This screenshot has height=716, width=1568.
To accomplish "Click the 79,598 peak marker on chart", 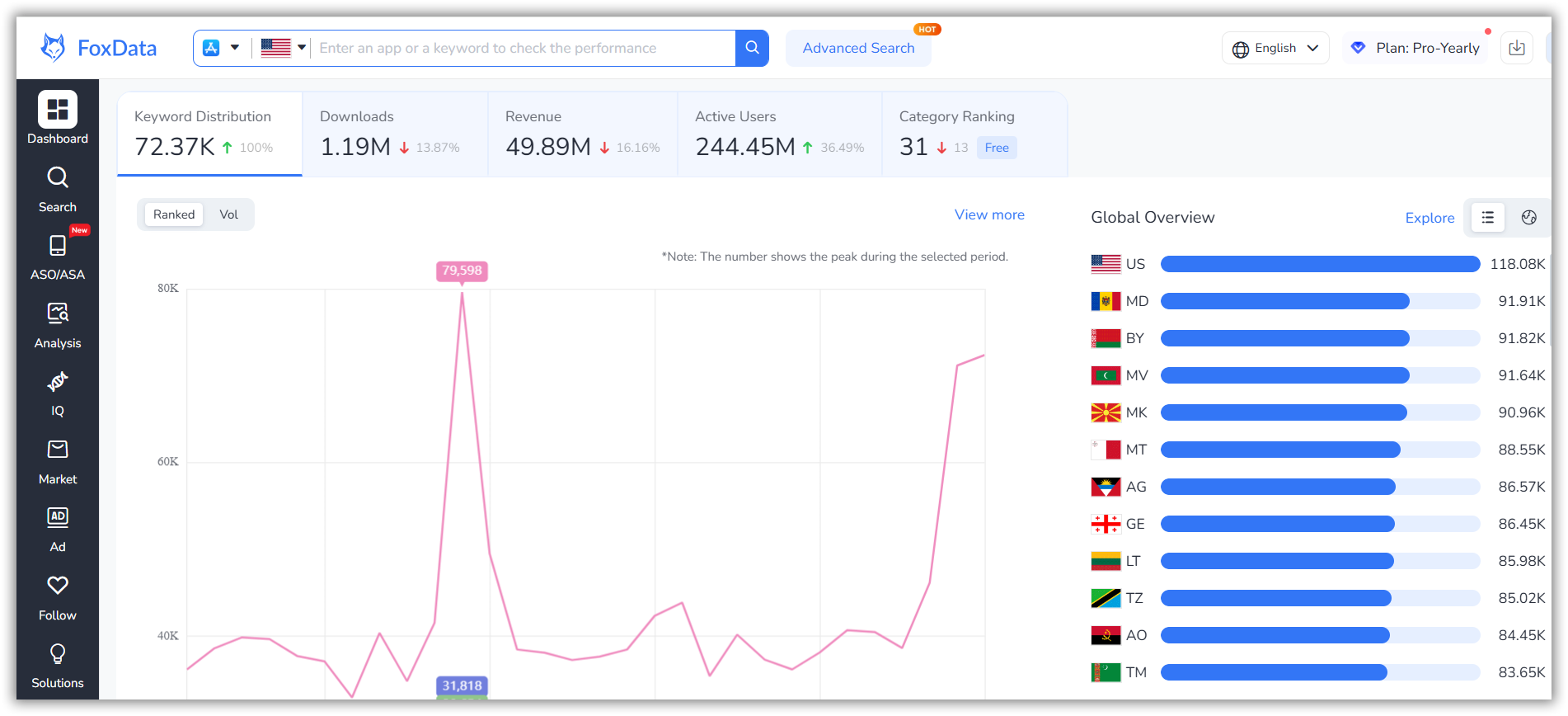I will coord(462,271).
